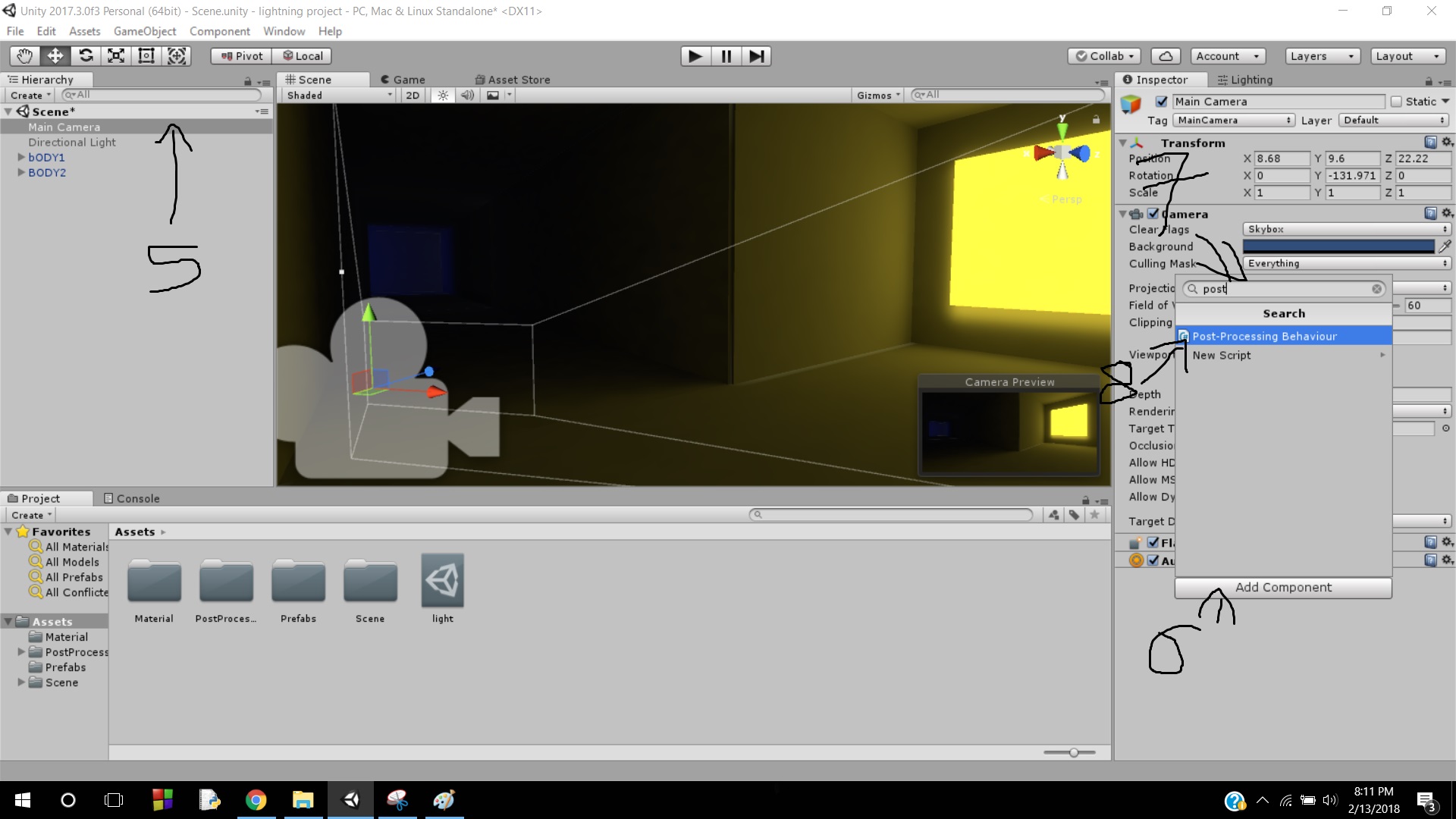Switch to the Console tab
Screen dimensions: 1456x819
point(131,498)
